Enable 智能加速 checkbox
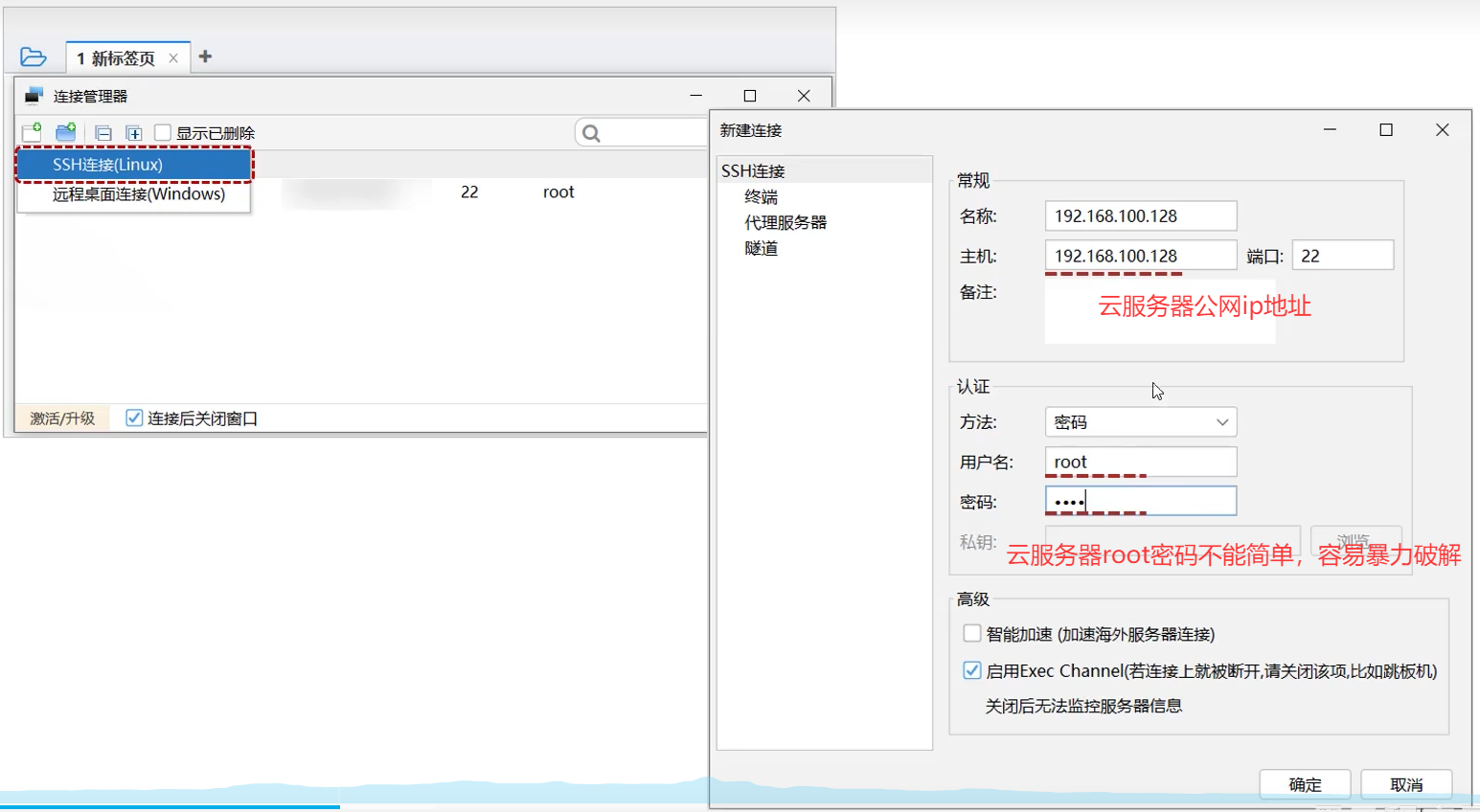This screenshot has width=1480, height=812. [x=971, y=634]
